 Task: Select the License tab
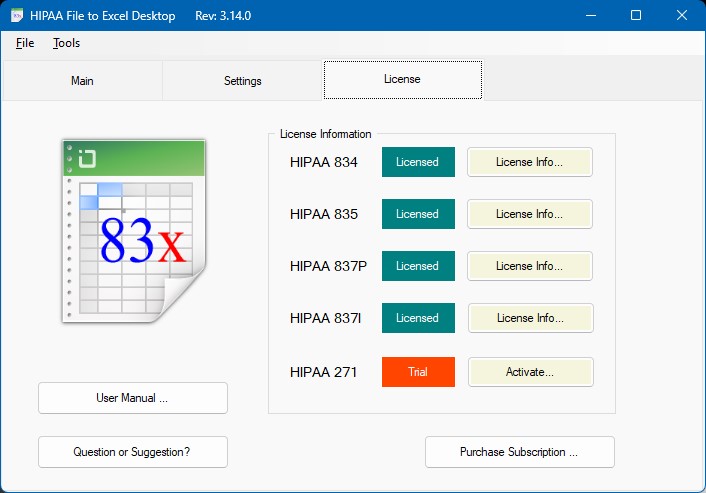[x=403, y=79]
